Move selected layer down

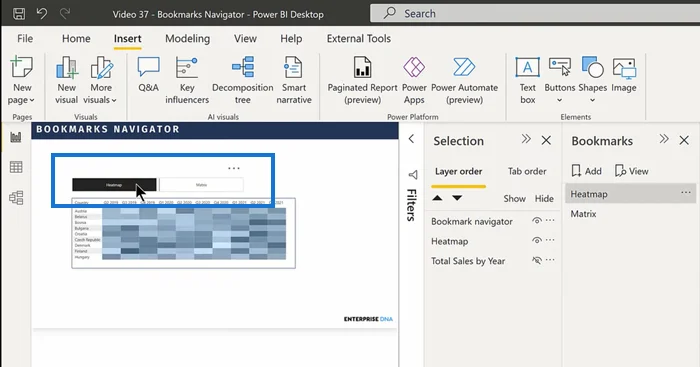(x=457, y=198)
